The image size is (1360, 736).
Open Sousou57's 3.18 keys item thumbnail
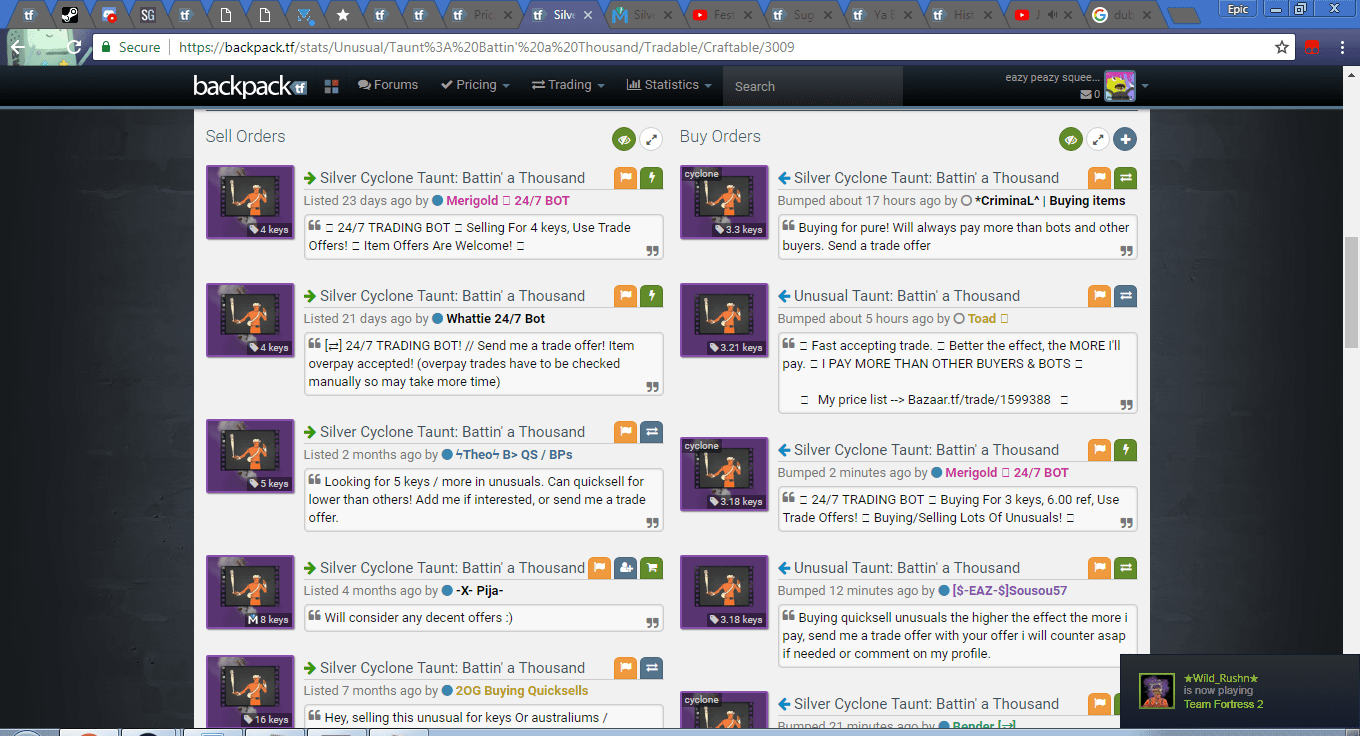[x=724, y=592]
